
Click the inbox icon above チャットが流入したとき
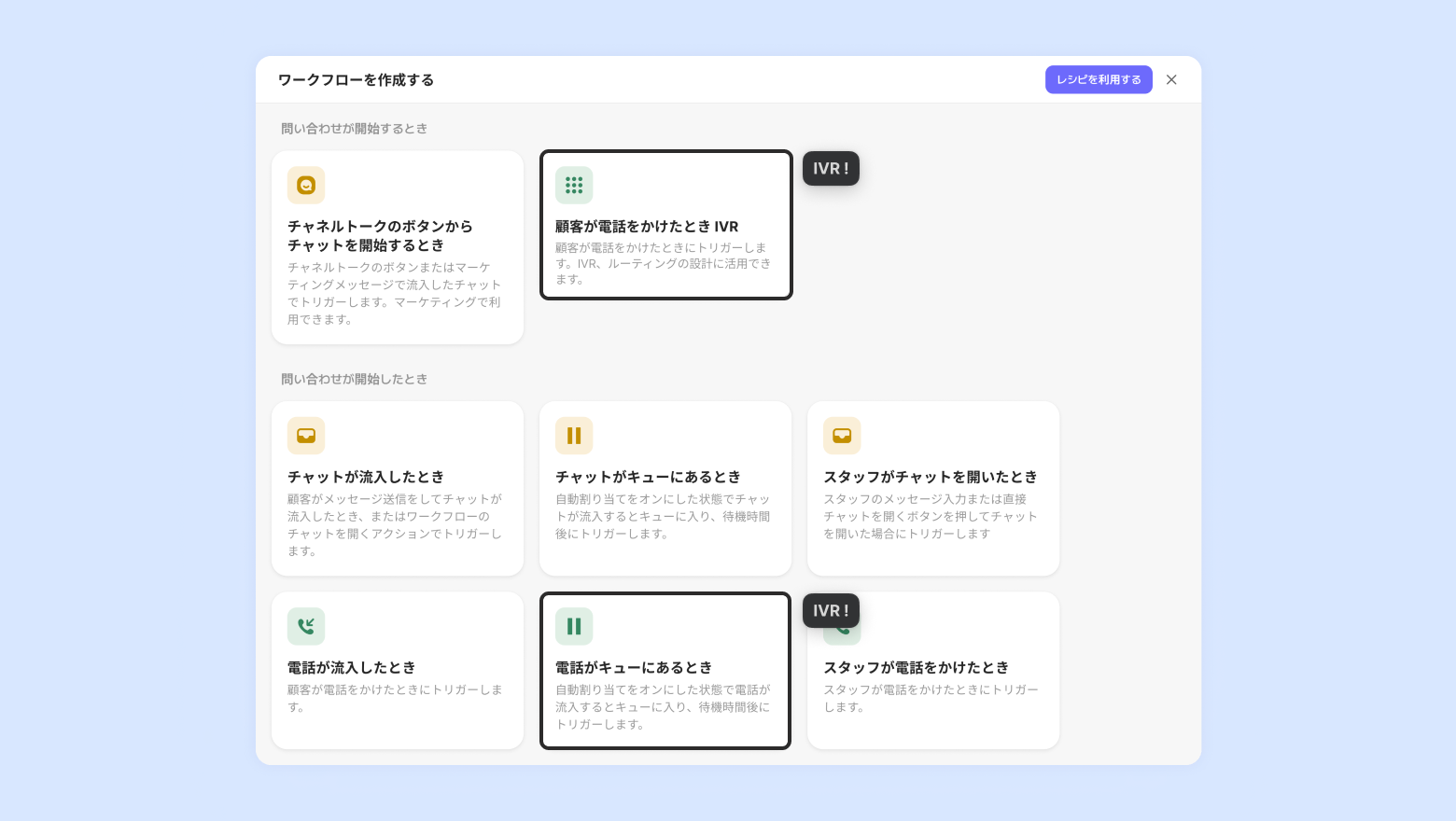coord(306,436)
